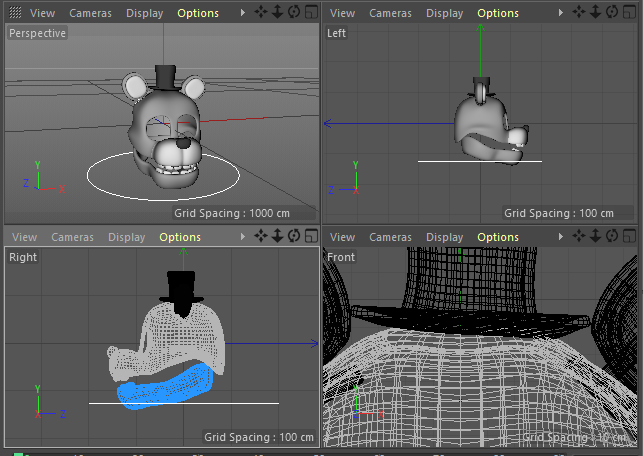Toggle maximize view icon in Left viewport
Image resolution: width=643 pixels, height=456 pixels.
629,12
